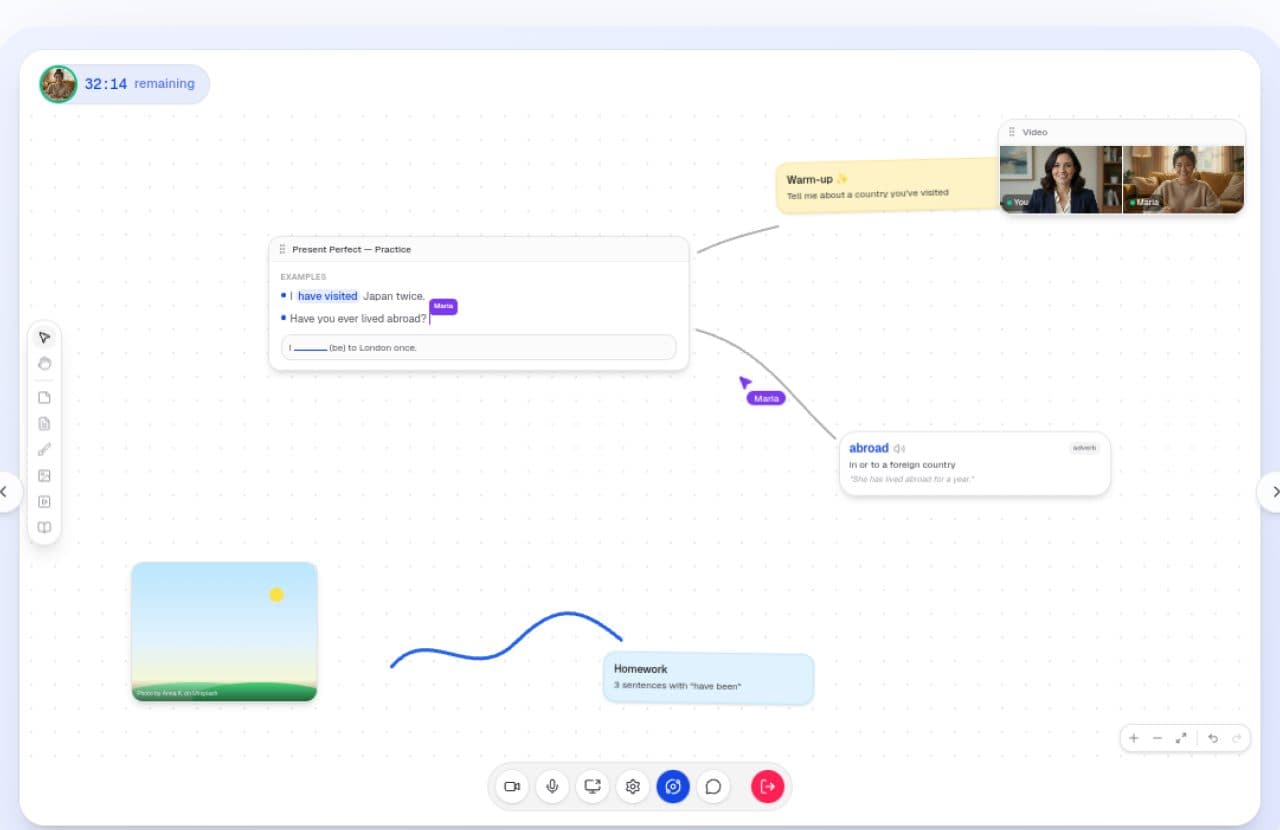Toggle the camera in call controls
Screen dimensions: 1280x830
coord(512,787)
